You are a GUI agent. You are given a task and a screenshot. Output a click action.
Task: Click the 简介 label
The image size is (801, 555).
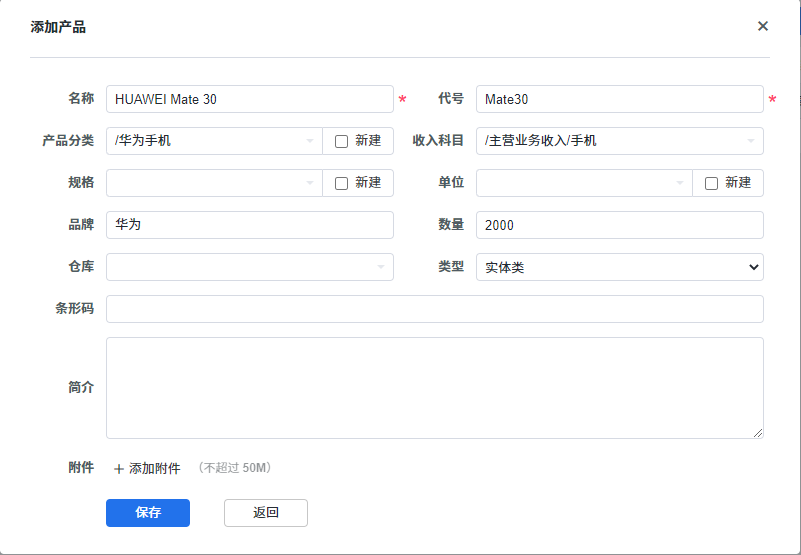point(81,387)
